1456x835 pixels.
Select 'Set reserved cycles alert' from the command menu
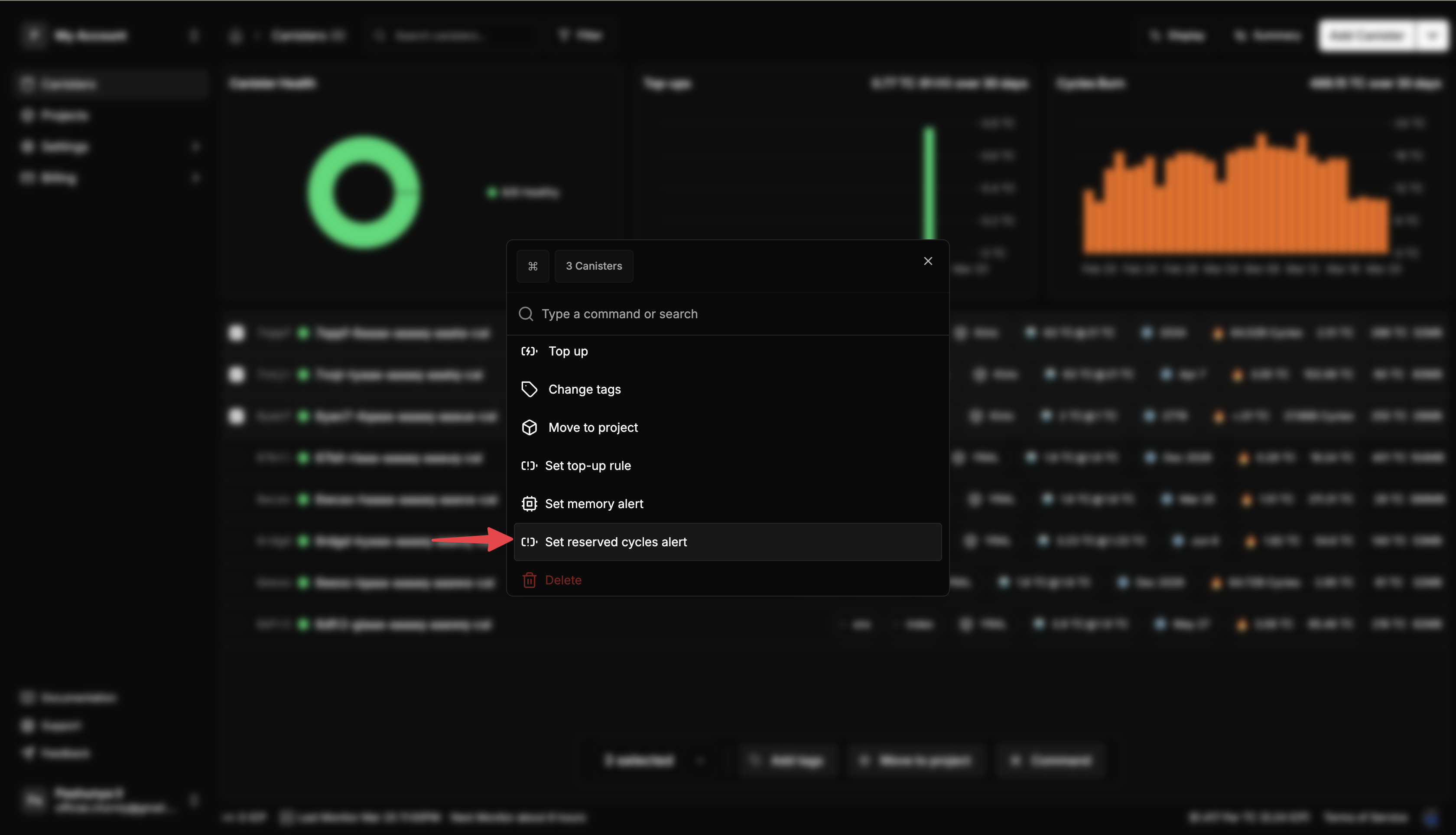pos(616,541)
